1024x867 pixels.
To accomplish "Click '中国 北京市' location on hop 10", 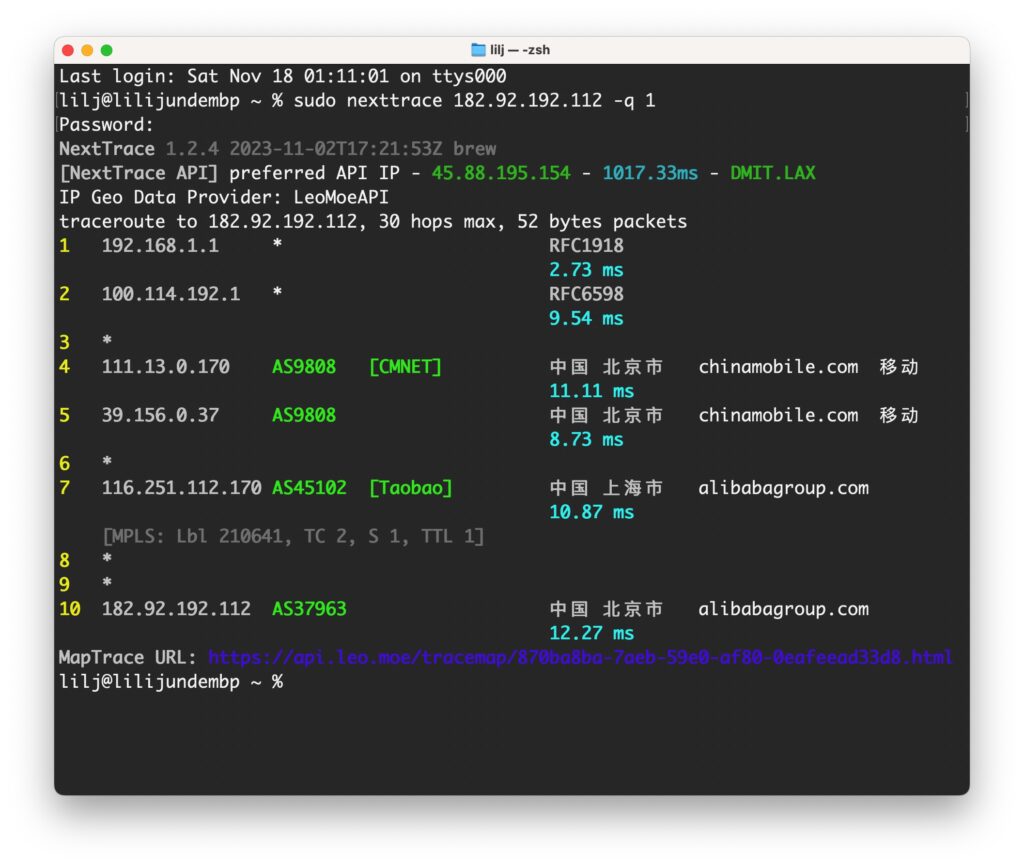I will [605, 608].
